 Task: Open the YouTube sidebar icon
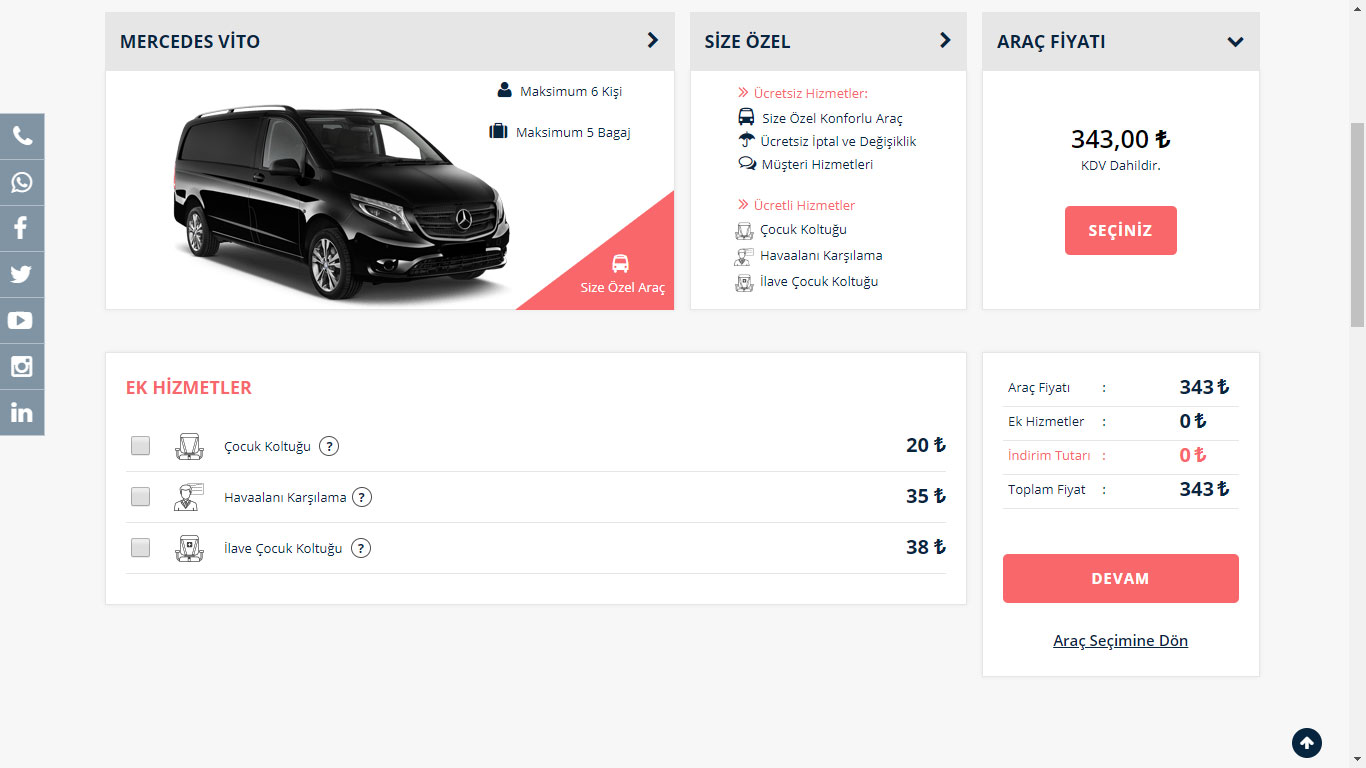click(x=22, y=321)
